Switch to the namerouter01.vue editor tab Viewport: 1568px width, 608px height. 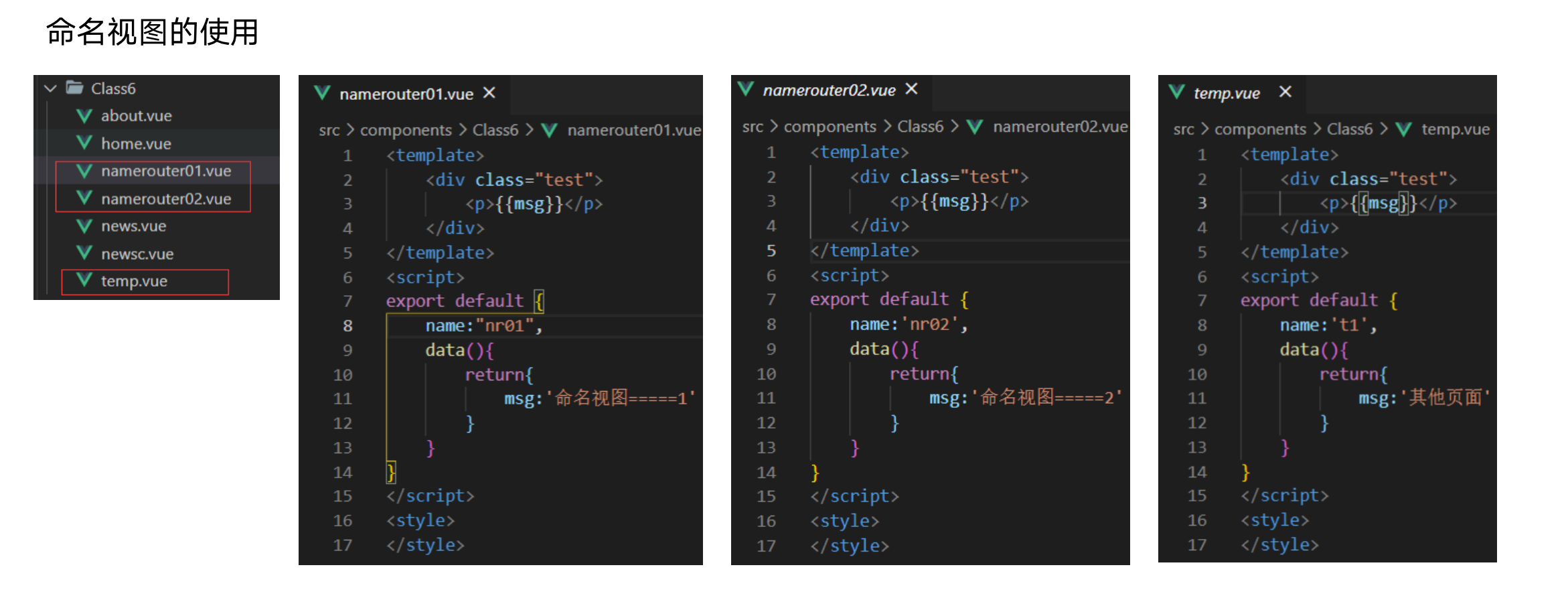(406, 94)
